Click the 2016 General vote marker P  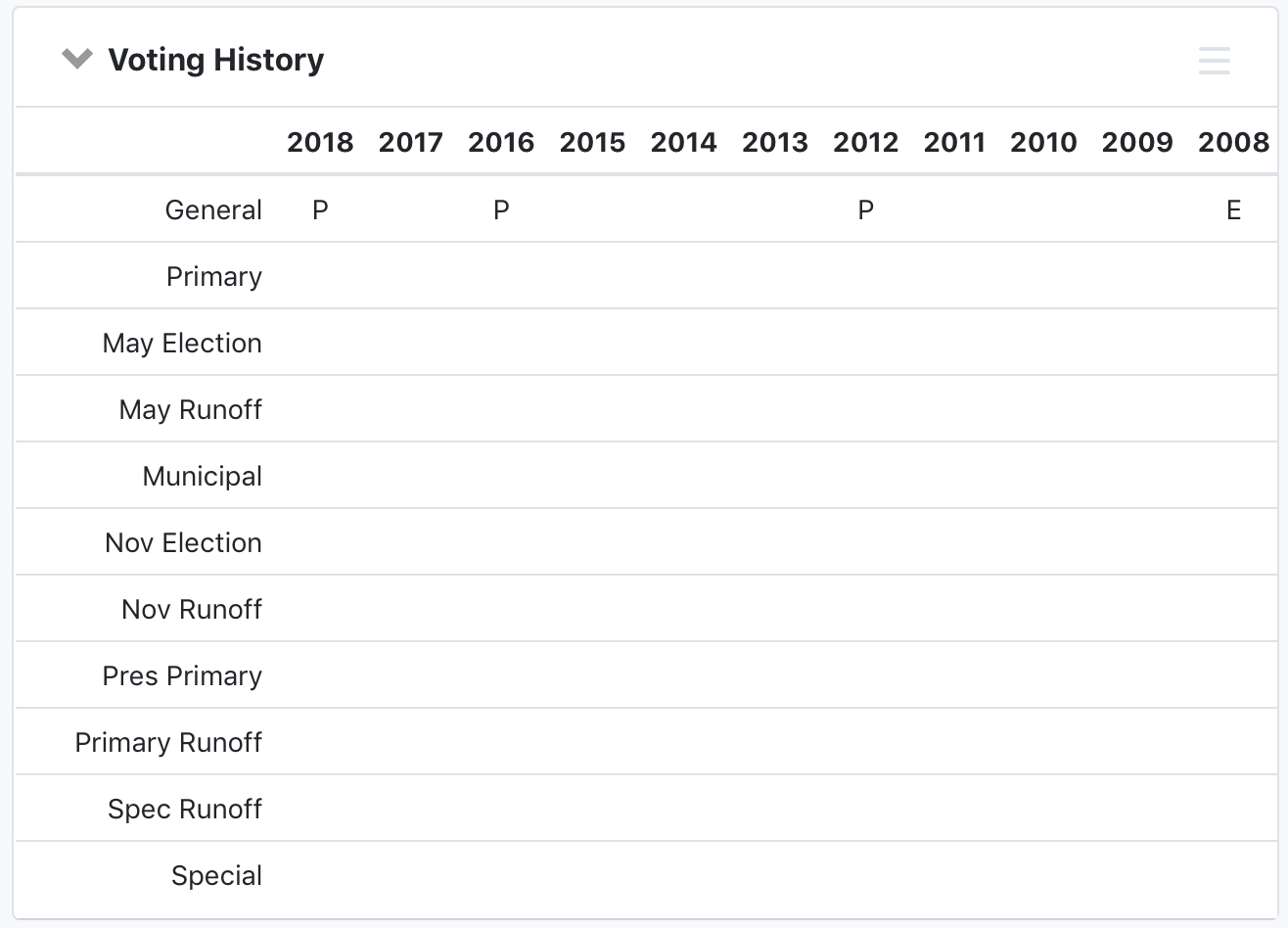point(501,210)
